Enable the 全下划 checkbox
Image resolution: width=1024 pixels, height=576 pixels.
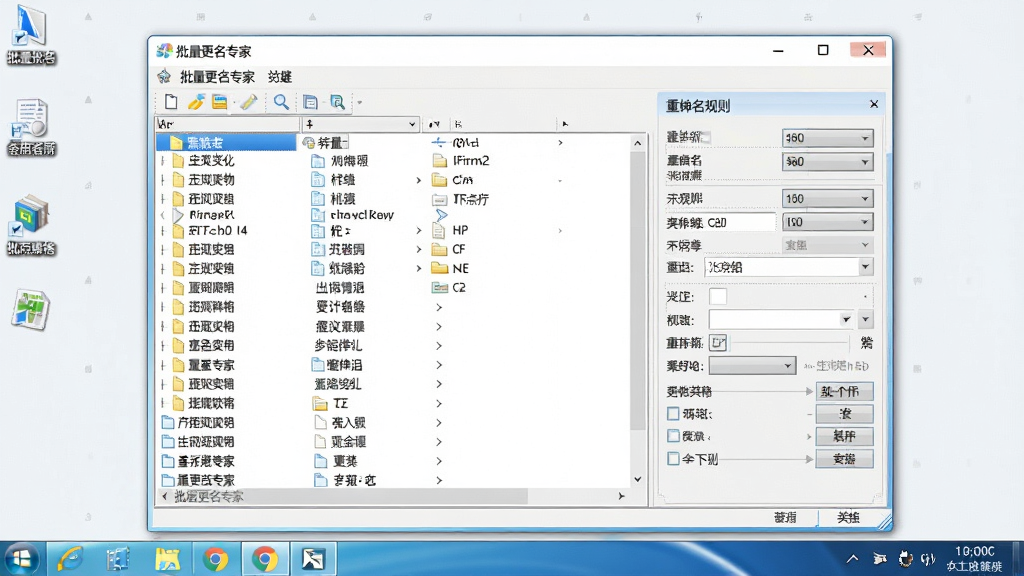673,458
